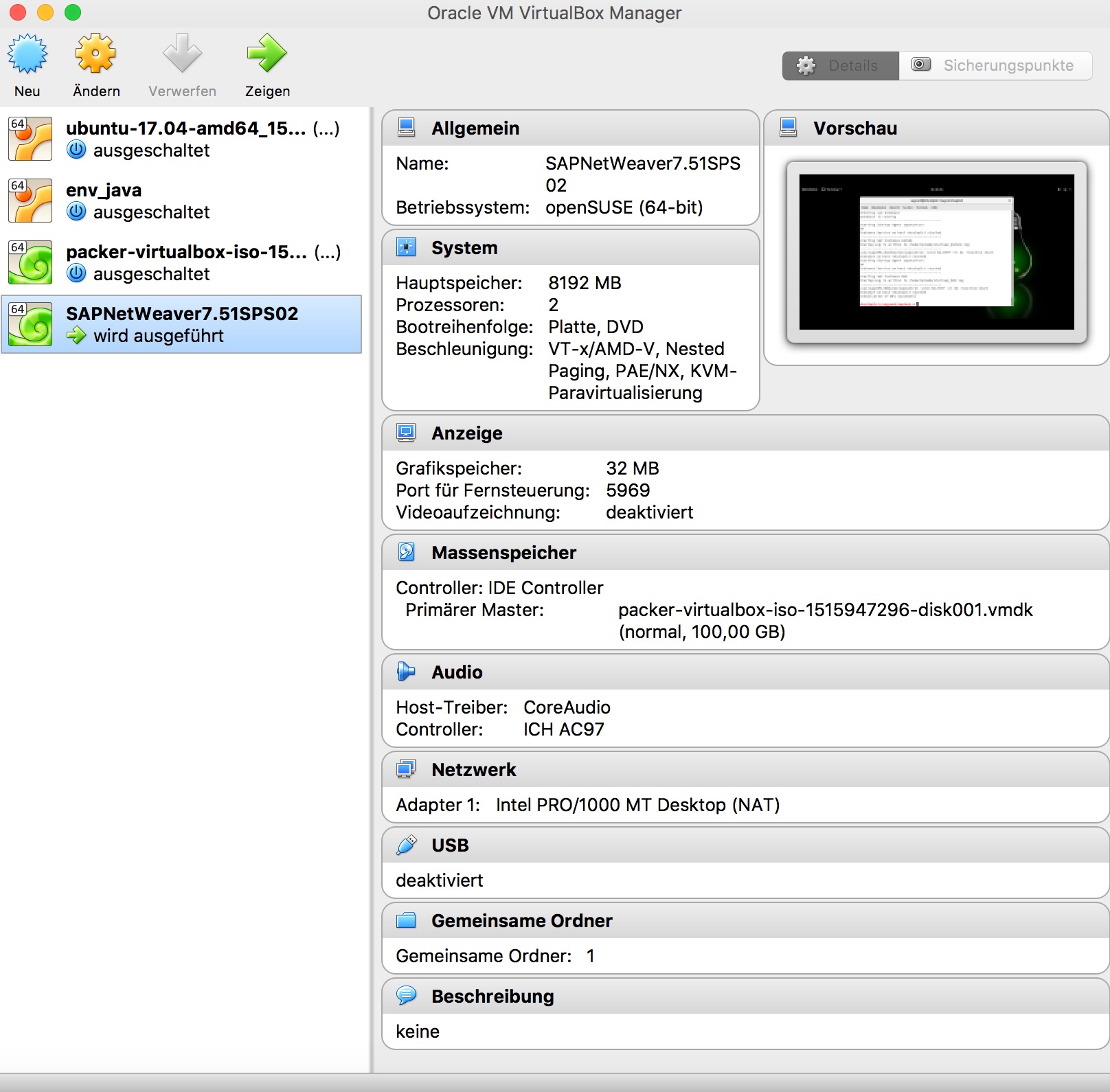Image resolution: width=1110 pixels, height=1092 pixels.
Task: Click the Audio speaker icon
Action: point(407,672)
